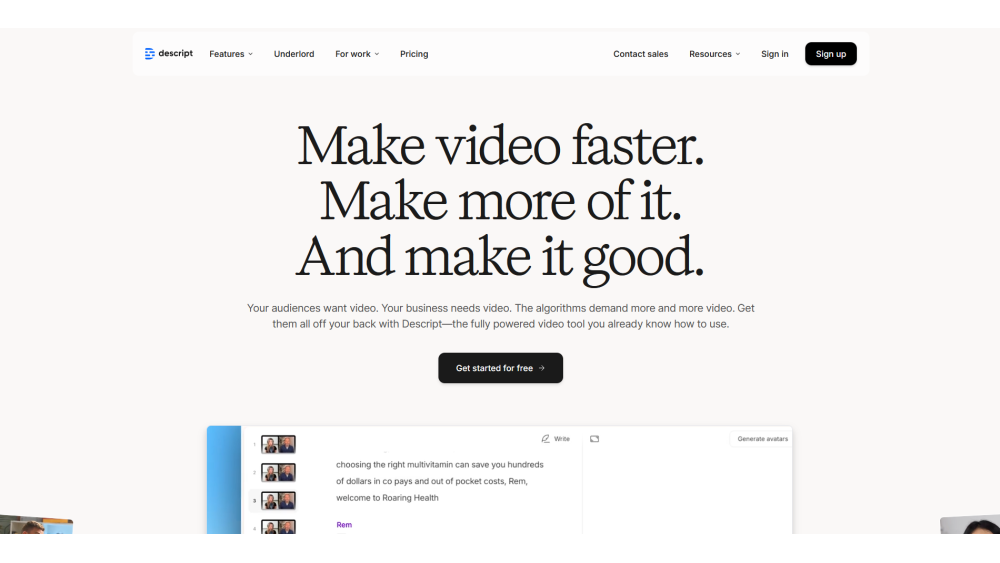
Task: Open the Pricing page
Action: coord(414,54)
